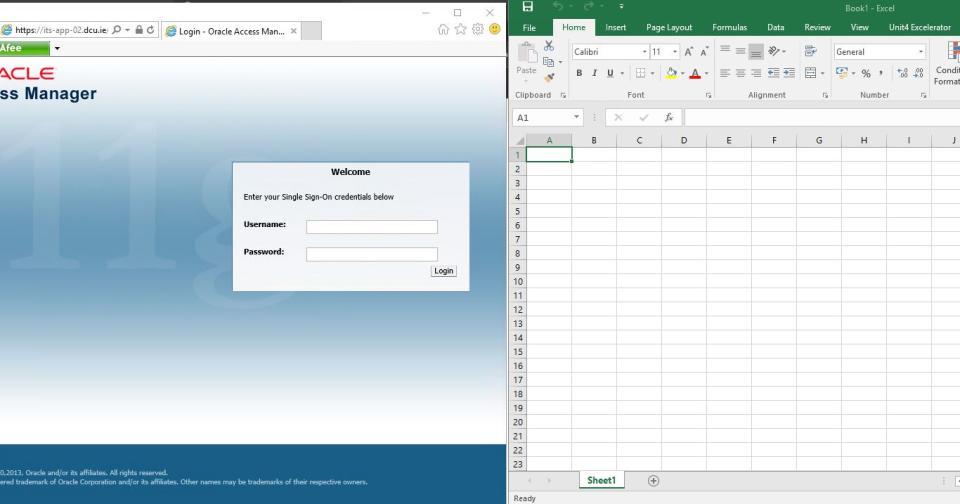Image resolution: width=960 pixels, height=504 pixels.
Task: Open the File tab in Excel
Action: point(529,28)
